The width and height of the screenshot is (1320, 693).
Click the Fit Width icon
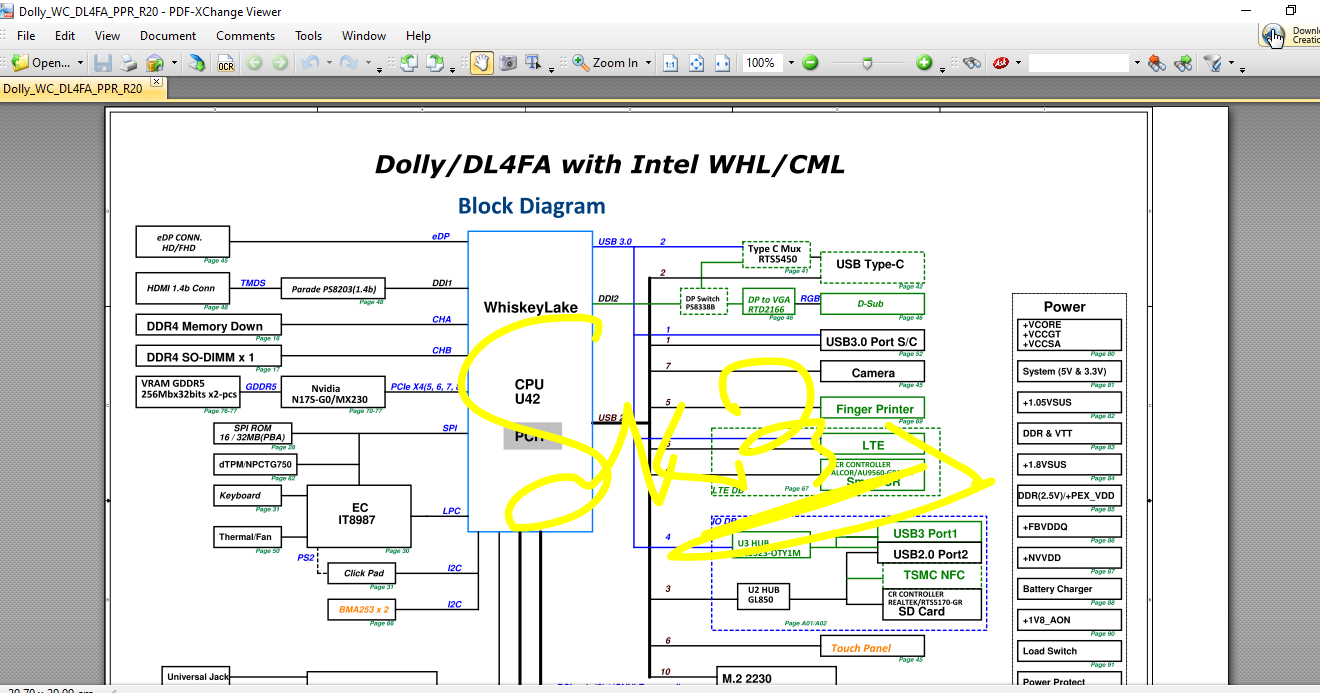[x=723, y=62]
